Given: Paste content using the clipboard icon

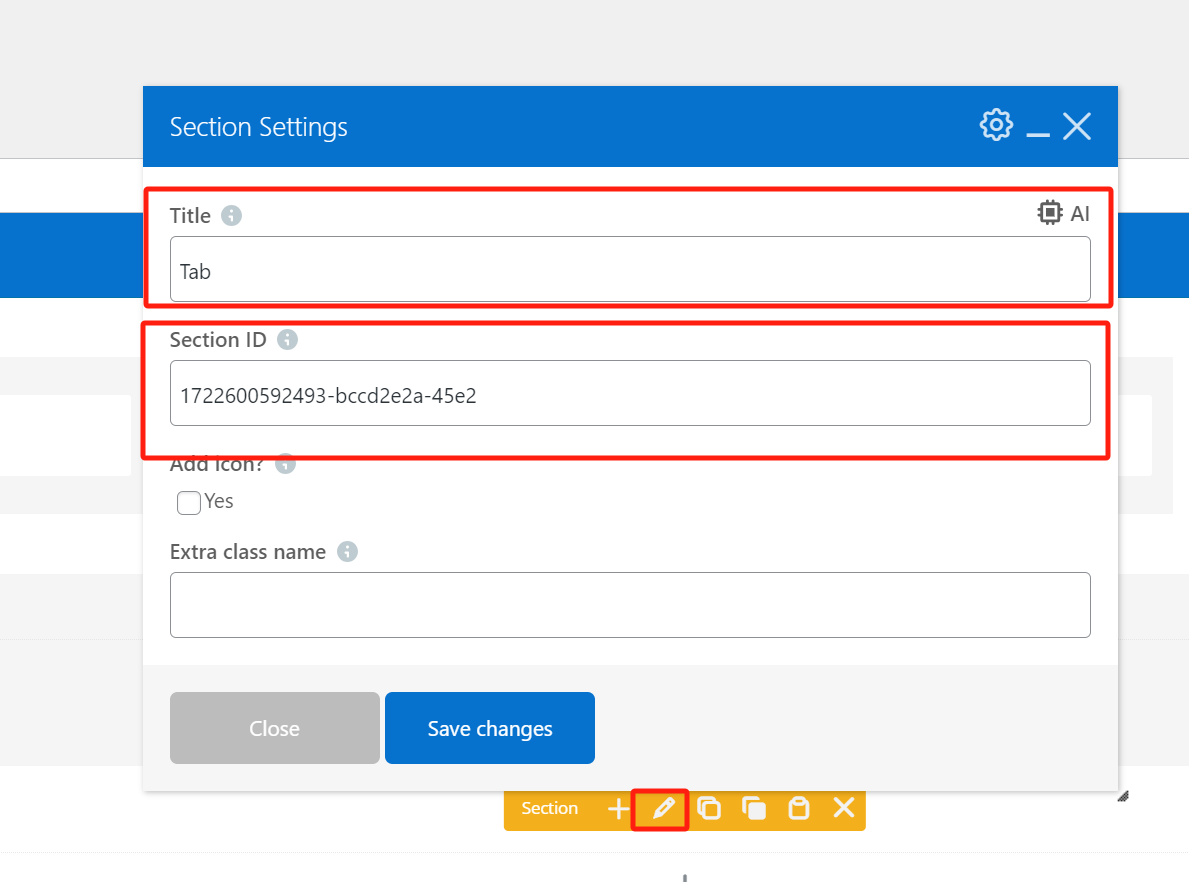Looking at the screenshot, I should tap(798, 809).
